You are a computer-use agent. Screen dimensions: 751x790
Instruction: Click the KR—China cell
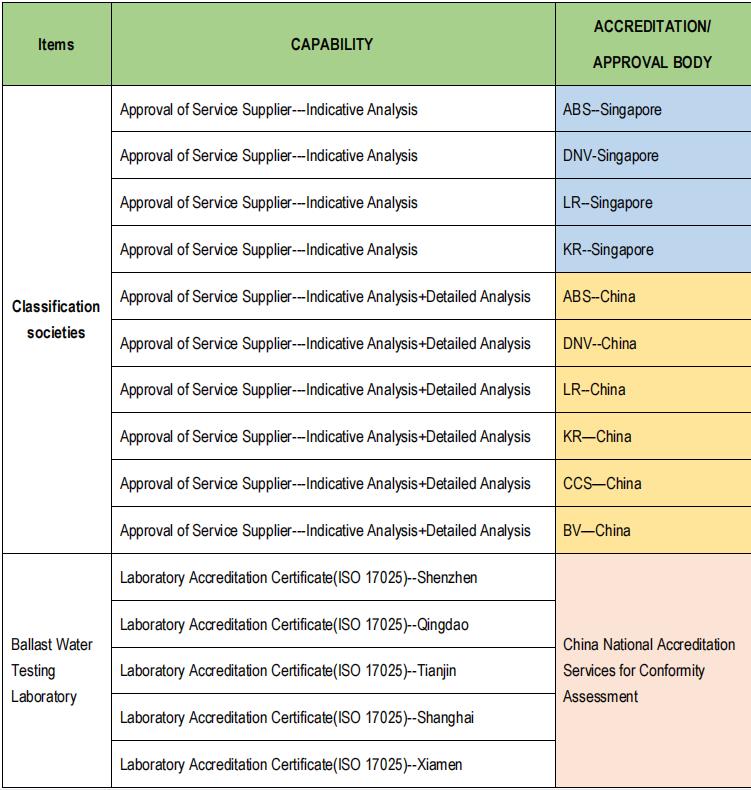[653, 436]
